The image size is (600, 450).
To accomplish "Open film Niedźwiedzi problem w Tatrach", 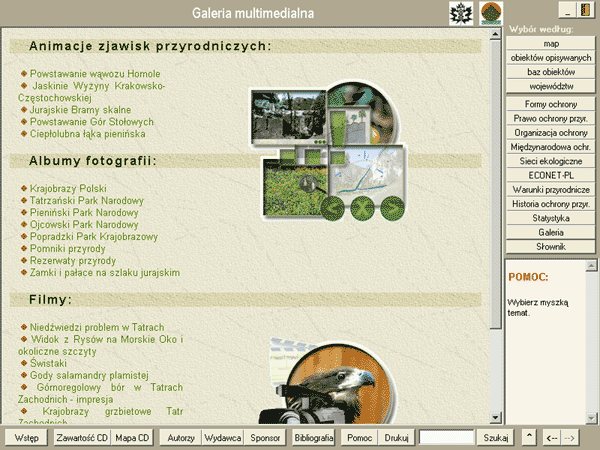I will coord(97,327).
